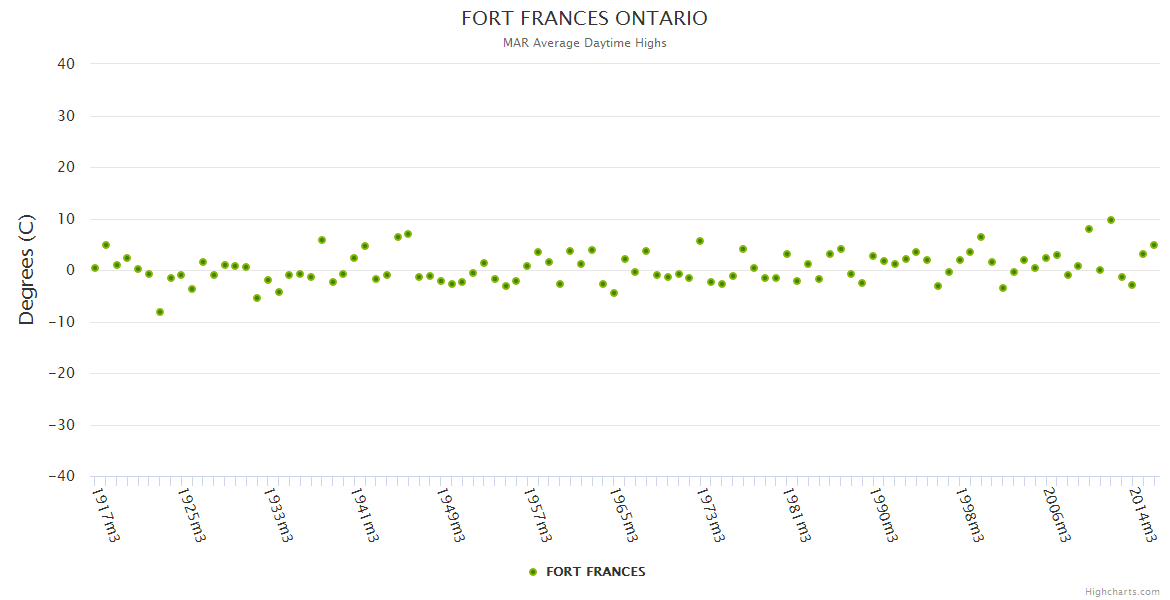Click the 1917m3 x-axis label

106,514
